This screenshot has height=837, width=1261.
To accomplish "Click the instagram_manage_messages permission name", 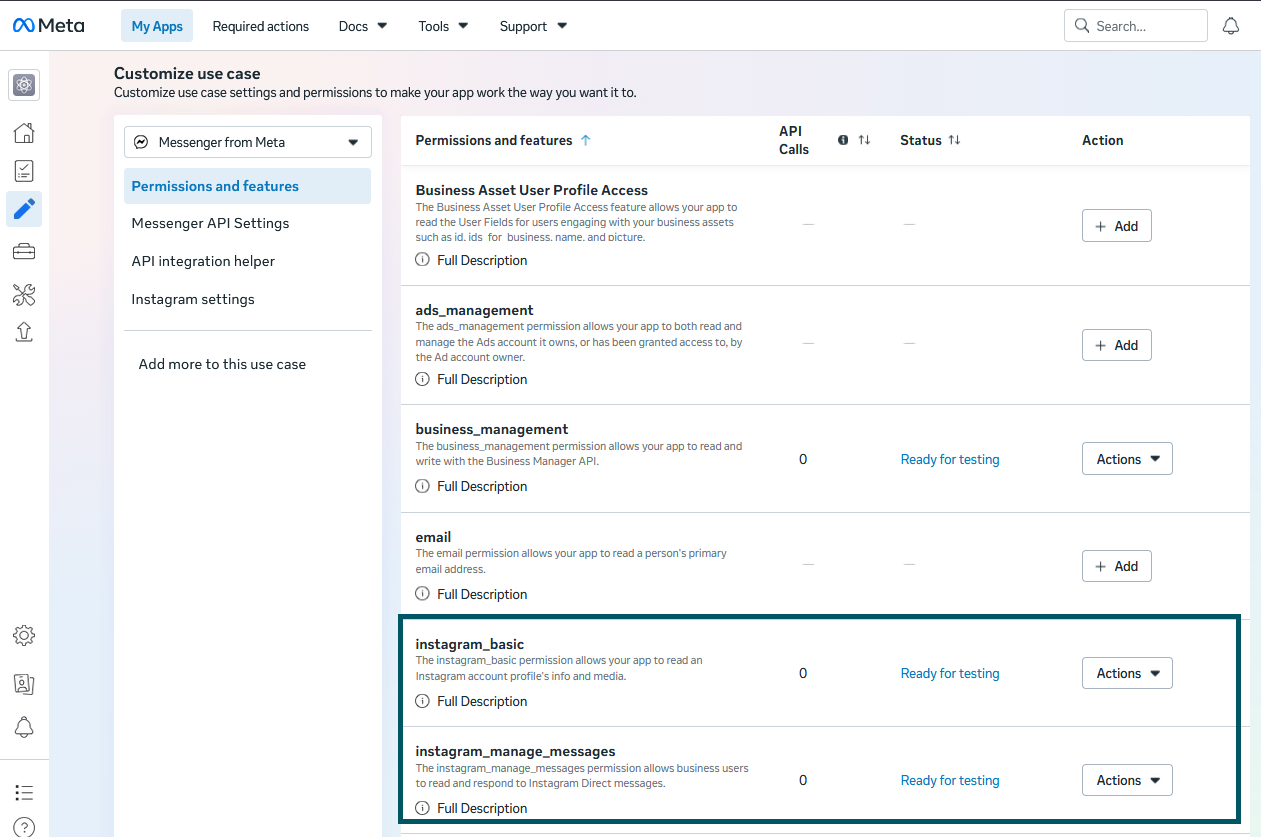I will pos(515,751).
